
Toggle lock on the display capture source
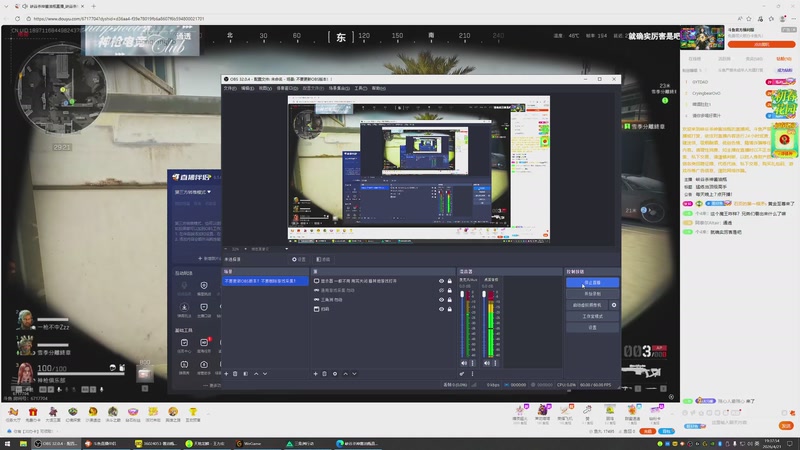[449, 281]
